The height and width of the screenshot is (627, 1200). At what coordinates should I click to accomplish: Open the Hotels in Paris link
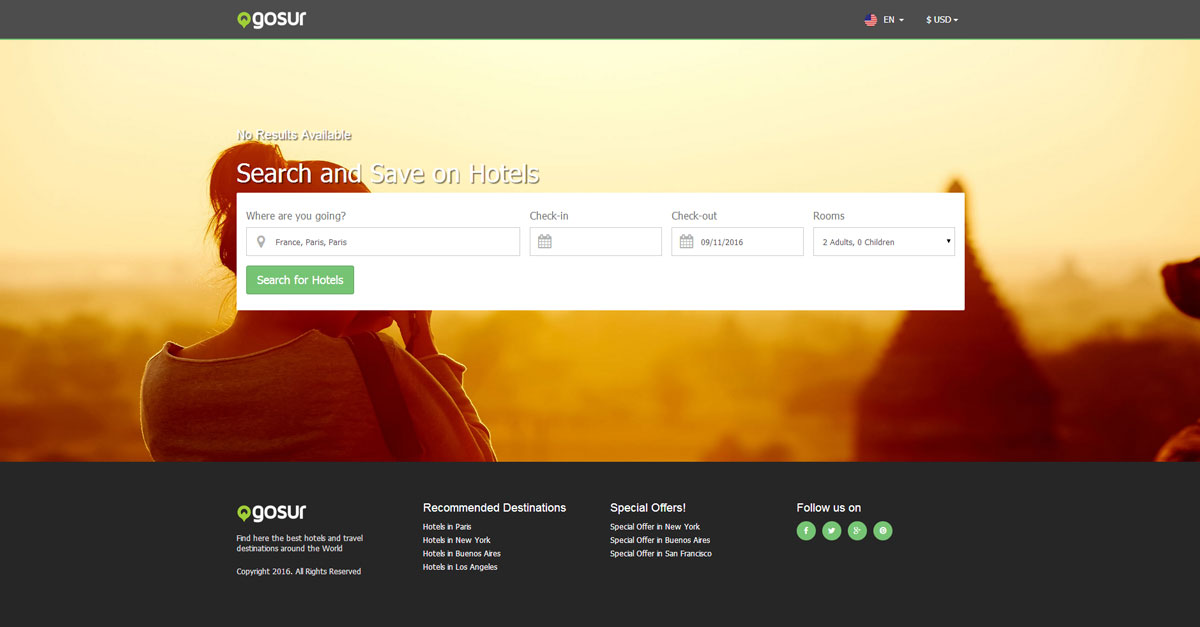(447, 527)
